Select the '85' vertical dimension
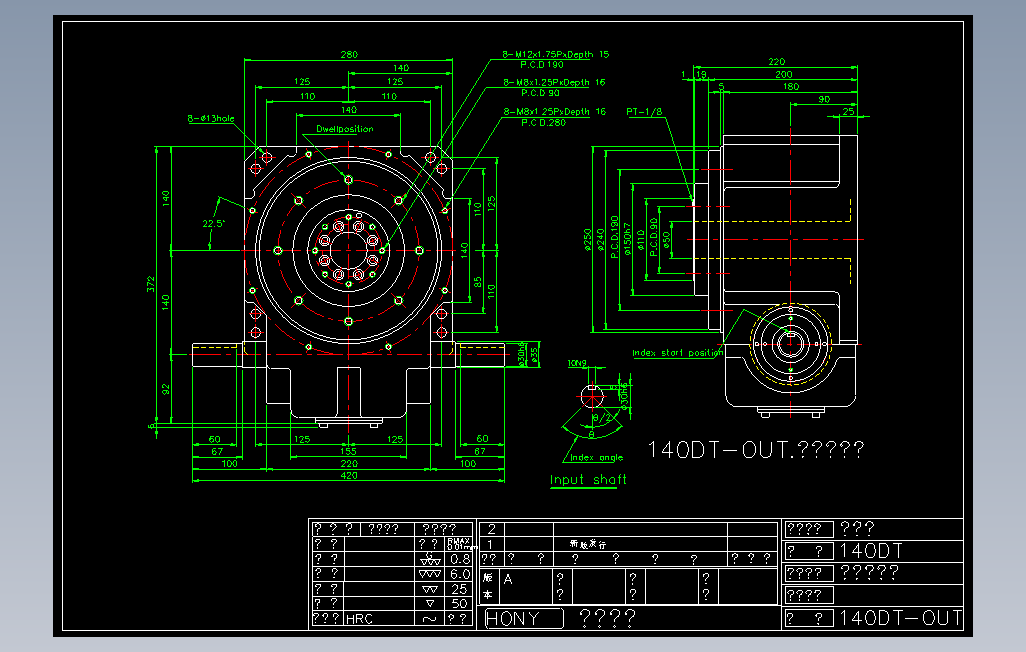 tap(478, 282)
